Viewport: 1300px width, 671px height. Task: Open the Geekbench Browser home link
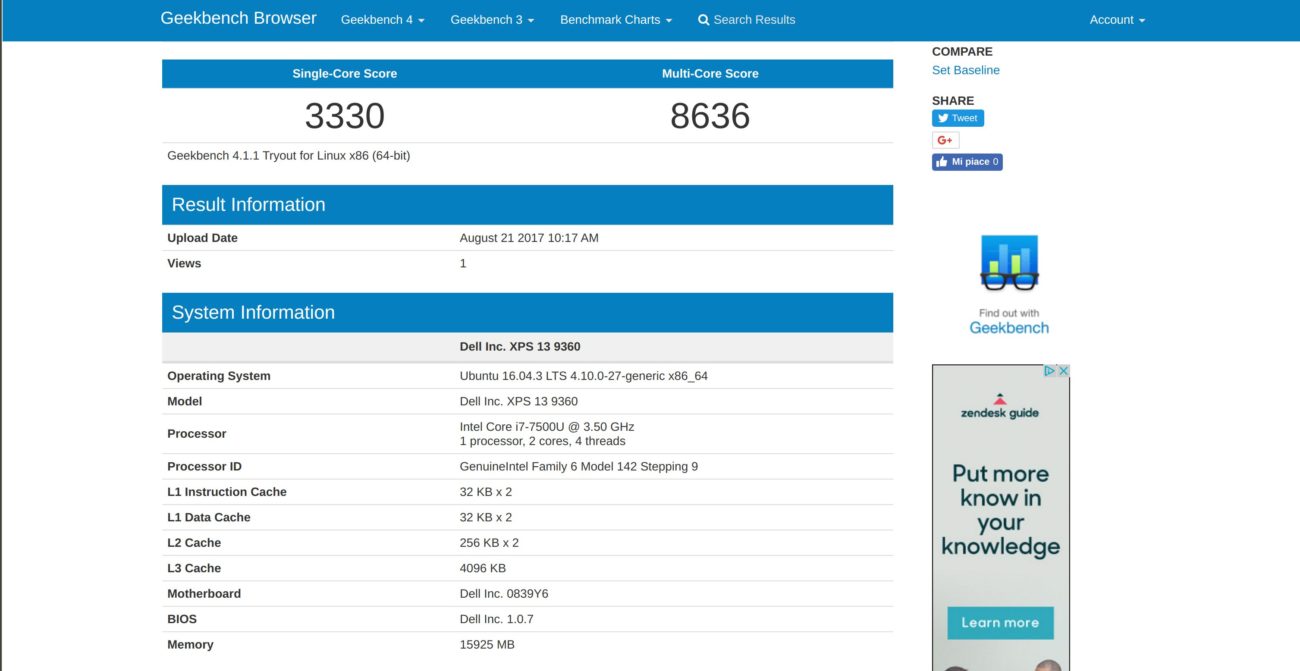238,19
